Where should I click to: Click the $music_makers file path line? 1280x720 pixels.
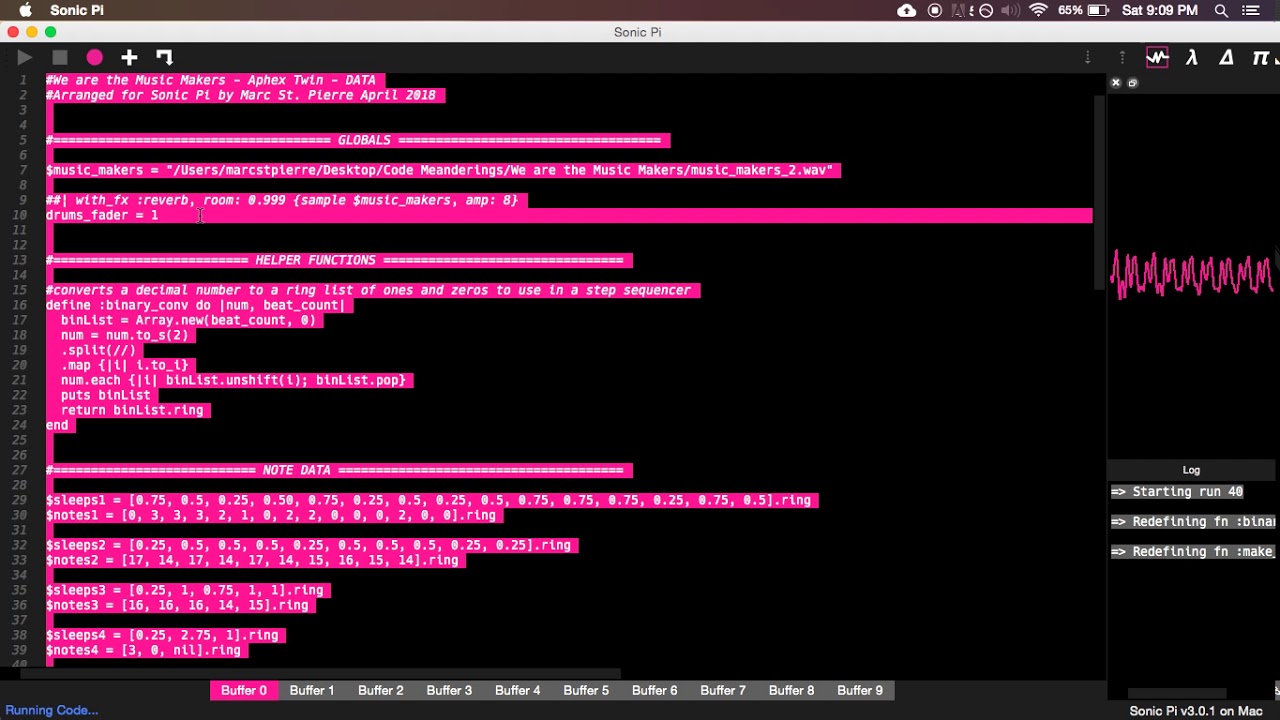(442, 170)
